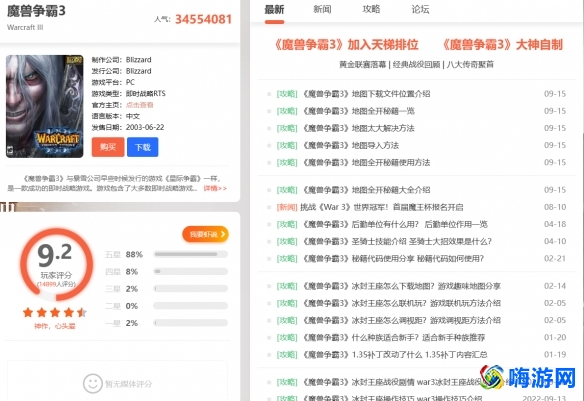Image resolution: width=584 pixels, height=401 pixels.
Task: Open article 冰封王座怎么联机玩
Action: [401, 303]
